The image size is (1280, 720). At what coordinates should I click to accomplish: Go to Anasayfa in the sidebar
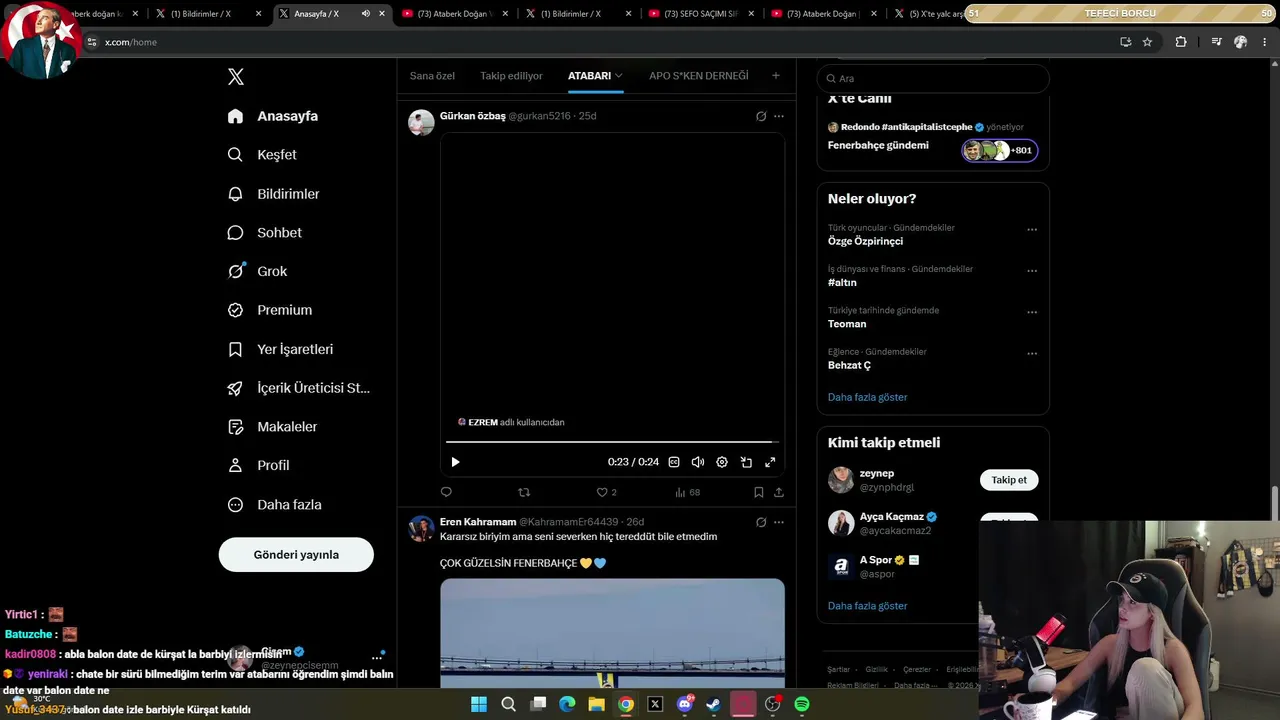tap(273, 116)
